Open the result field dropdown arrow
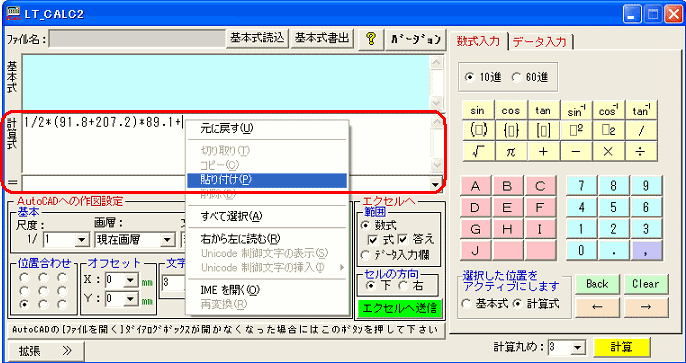 (435, 185)
